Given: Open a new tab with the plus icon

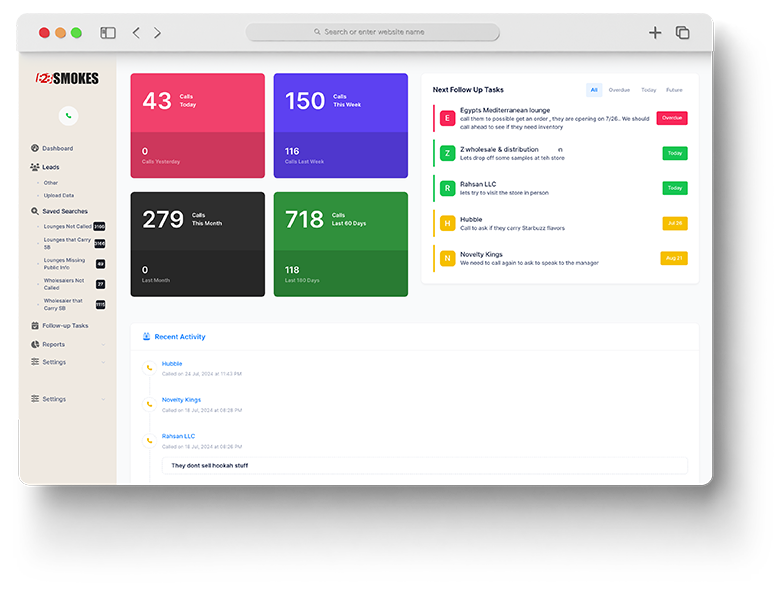Looking at the screenshot, I should pos(655,33).
